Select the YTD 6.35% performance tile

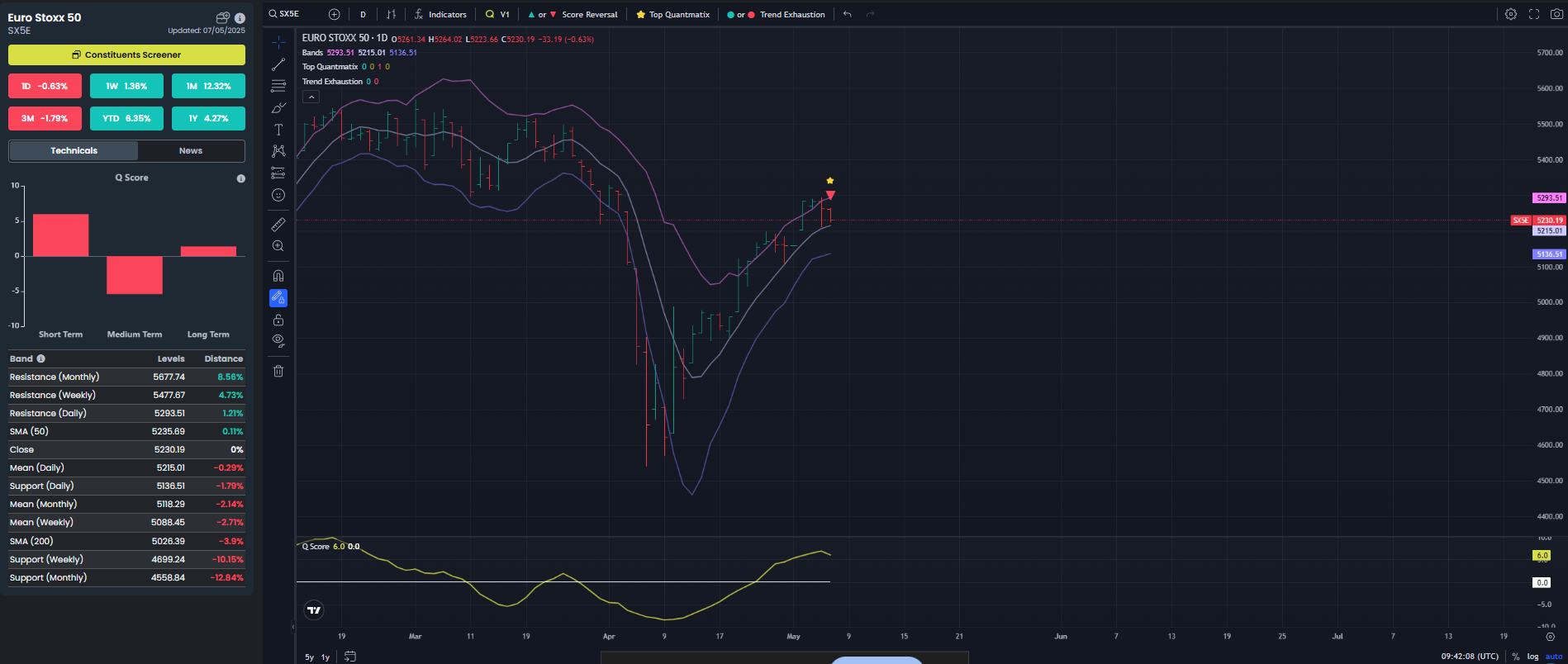(126, 118)
